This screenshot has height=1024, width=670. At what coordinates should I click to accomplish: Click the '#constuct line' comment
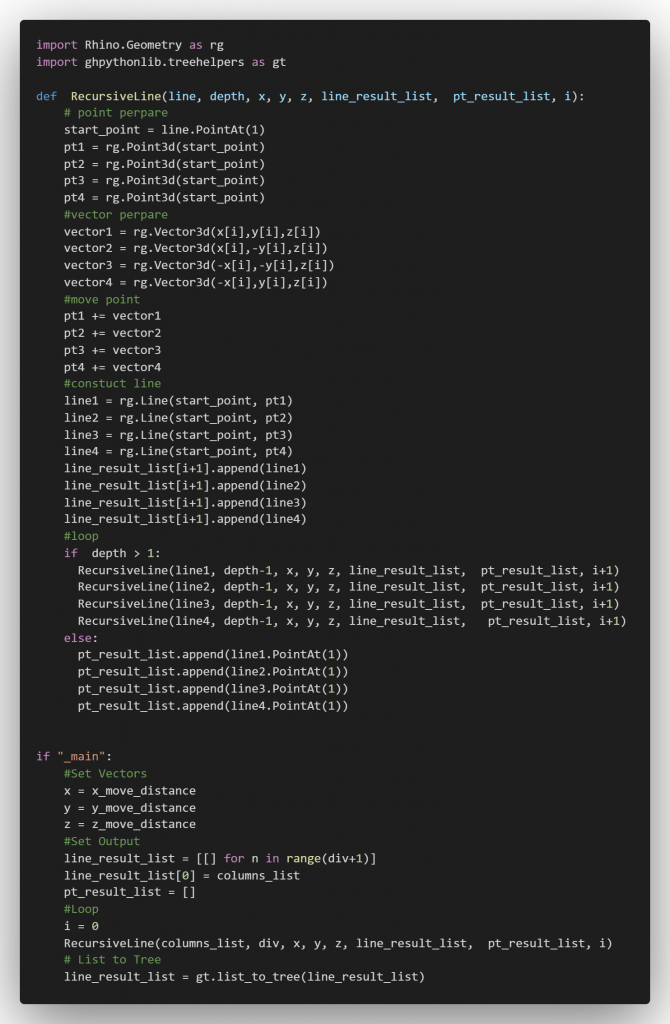112,384
